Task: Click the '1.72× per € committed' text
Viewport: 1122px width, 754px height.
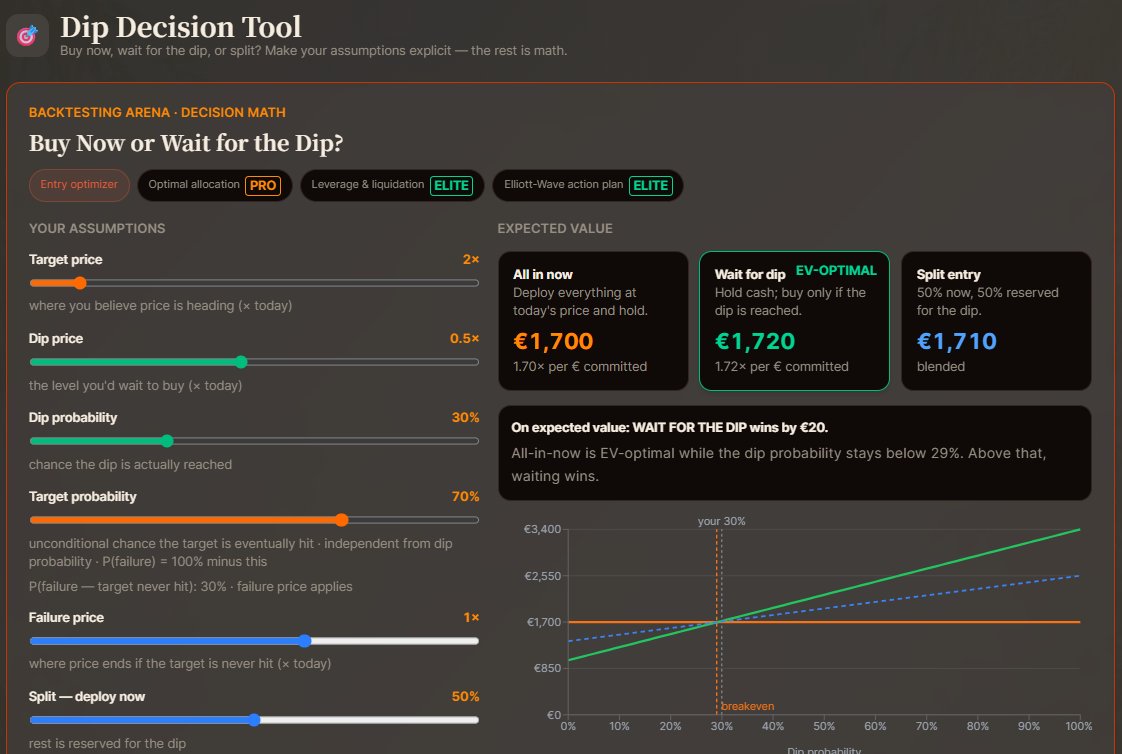Action: coord(781,366)
